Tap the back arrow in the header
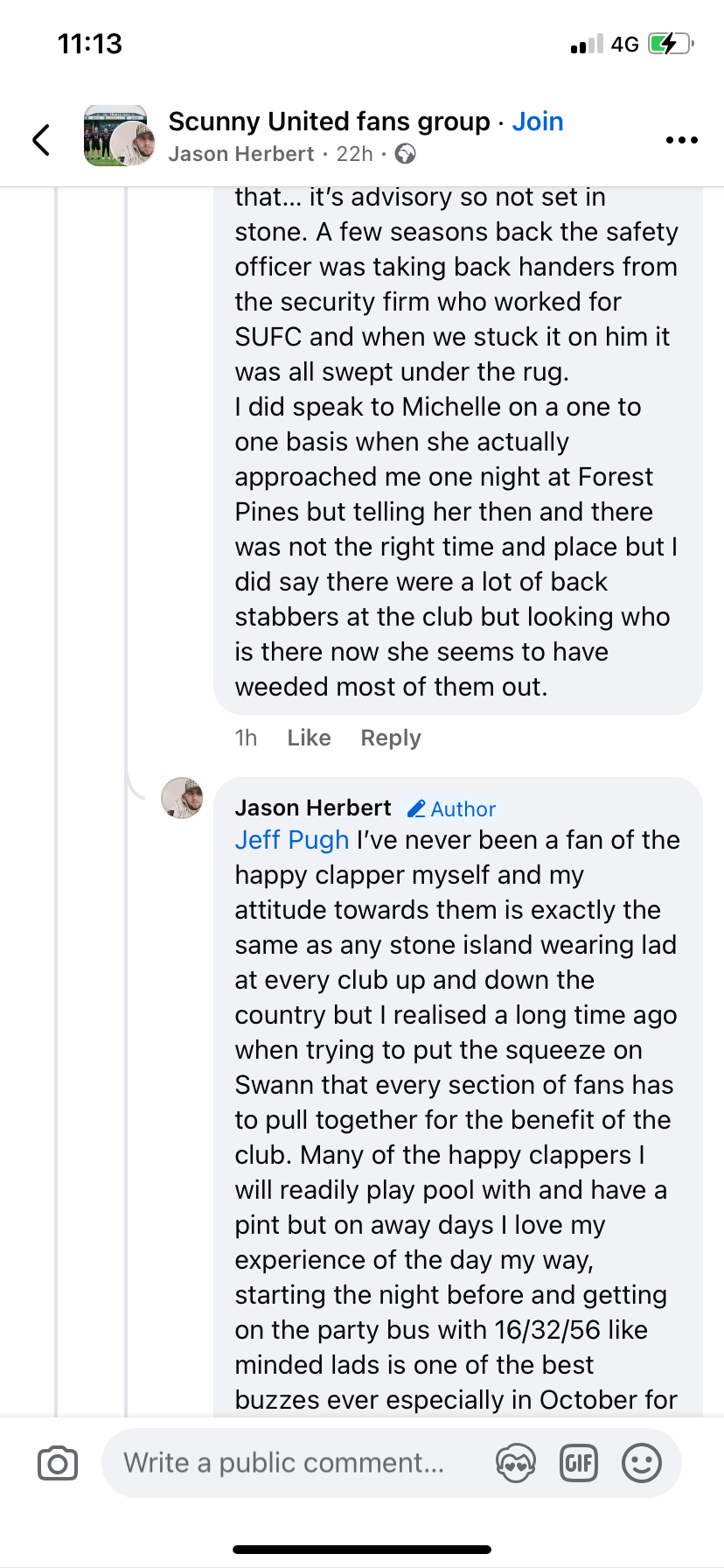The image size is (724, 1568). pyautogui.click(x=41, y=139)
